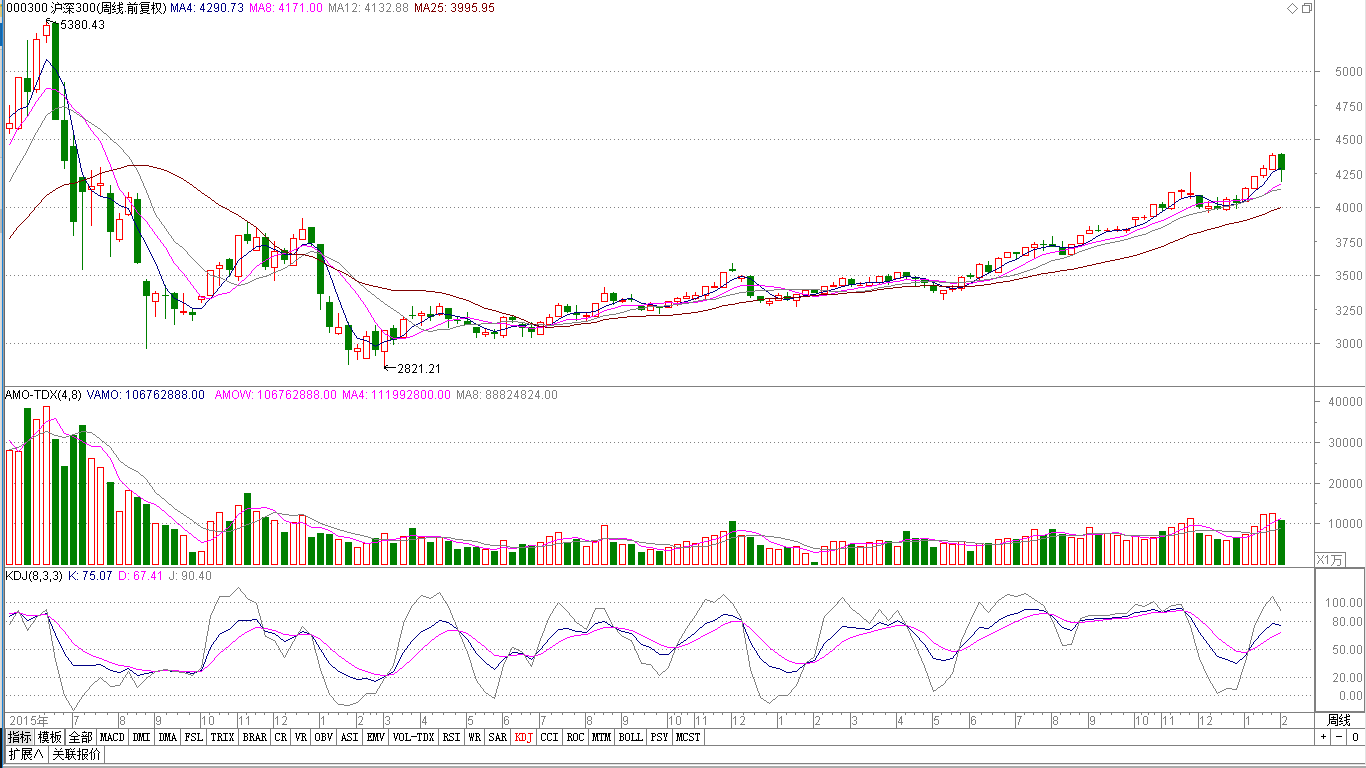Viewport: 1366px width, 768px height.
Task: Select the ROC indicator tab
Action: click(575, 737)
